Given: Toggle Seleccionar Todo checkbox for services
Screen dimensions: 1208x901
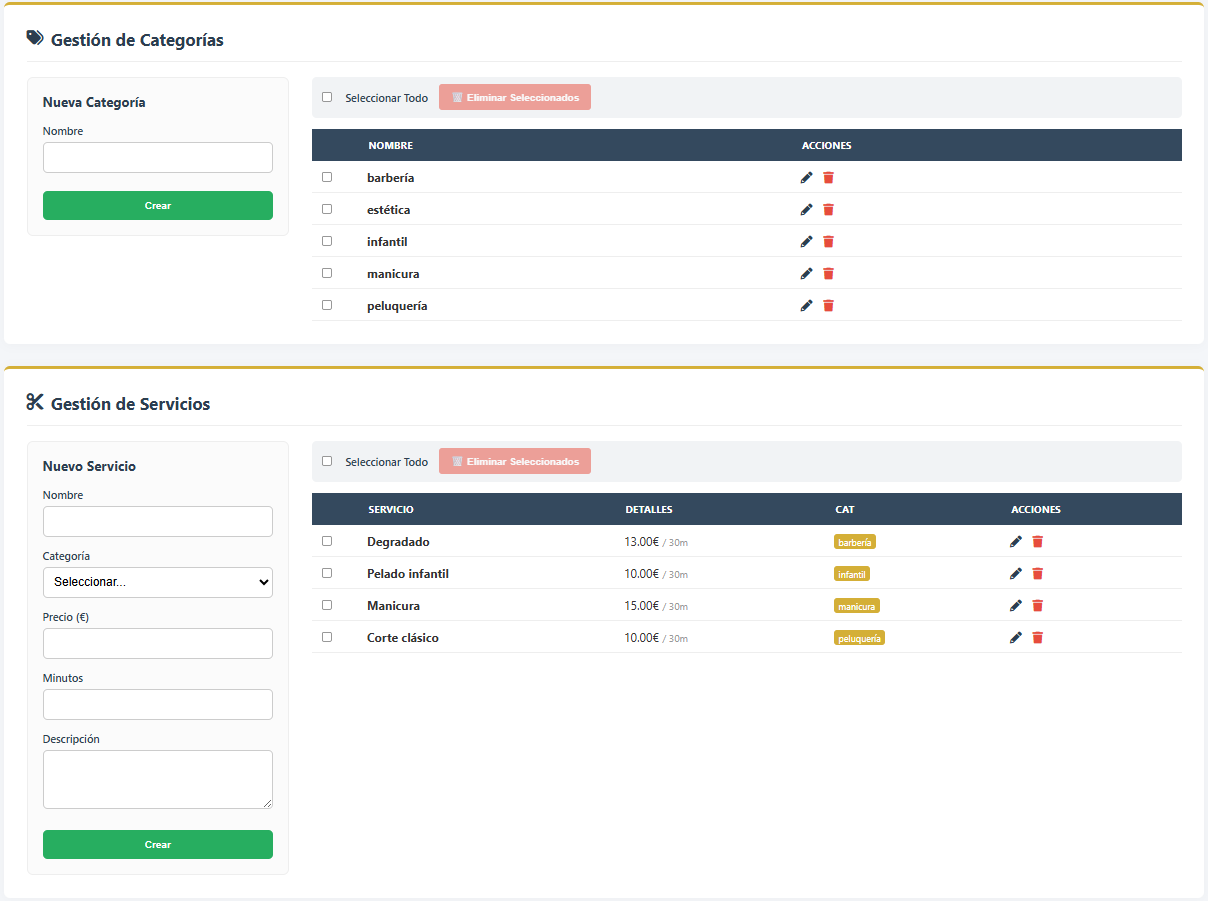Looking at the screenshot, I should tap(327, 462).
